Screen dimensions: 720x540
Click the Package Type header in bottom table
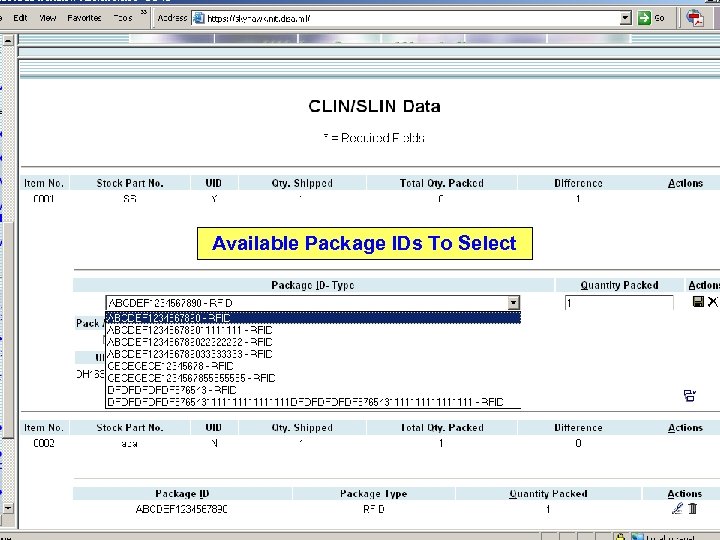(373, 494)
